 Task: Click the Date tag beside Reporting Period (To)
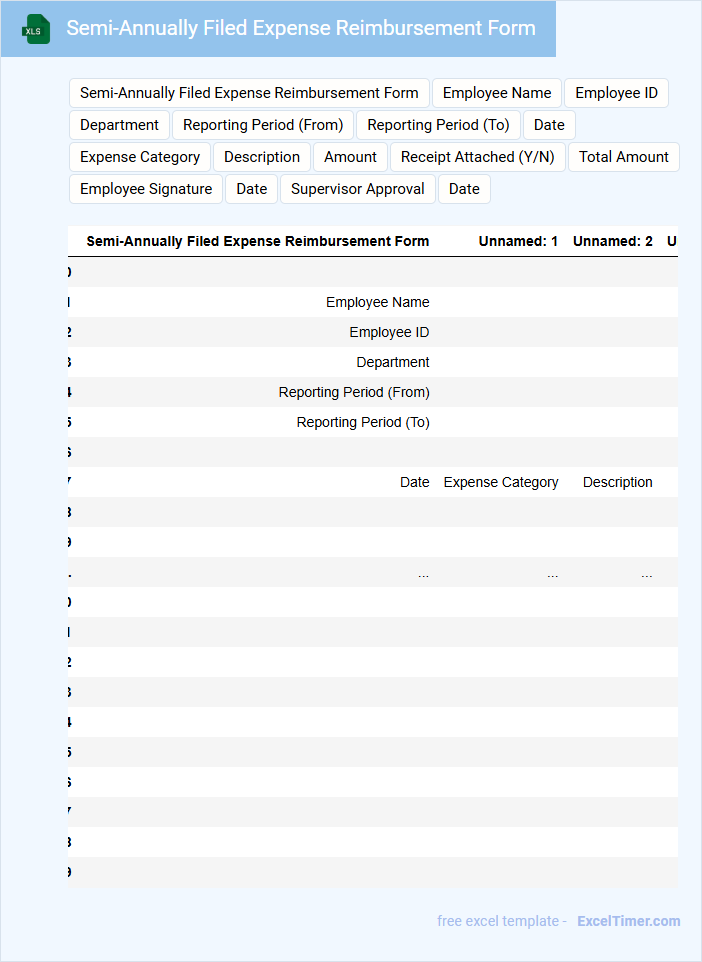click(549, 125)
